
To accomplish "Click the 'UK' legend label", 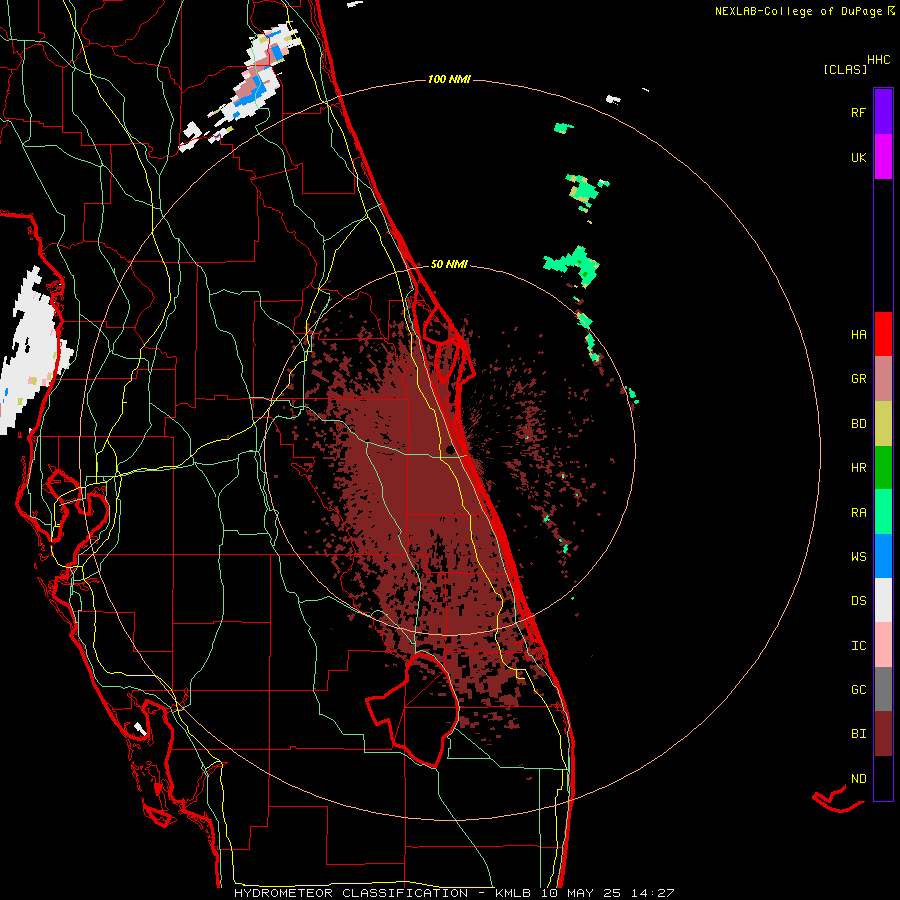I will pos(858,157).
